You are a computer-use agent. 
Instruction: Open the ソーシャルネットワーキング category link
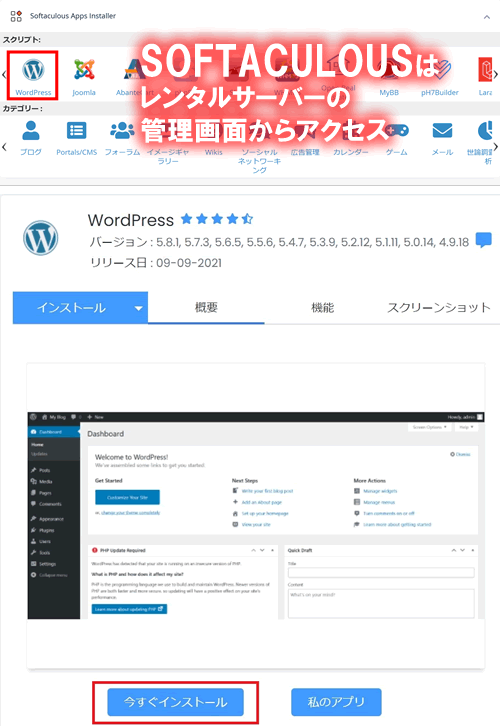point(259,161)
